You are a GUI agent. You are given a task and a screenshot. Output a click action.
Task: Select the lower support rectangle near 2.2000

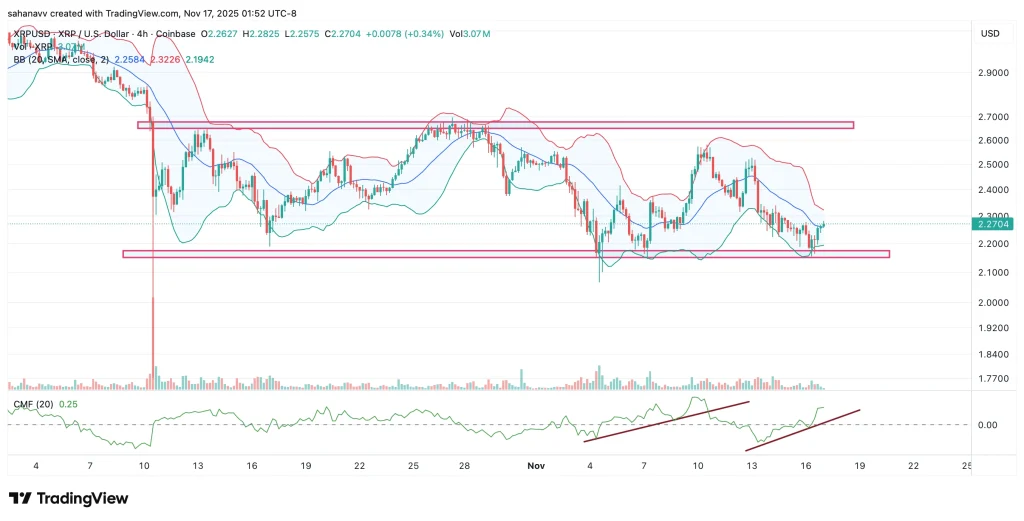[505, 254]
